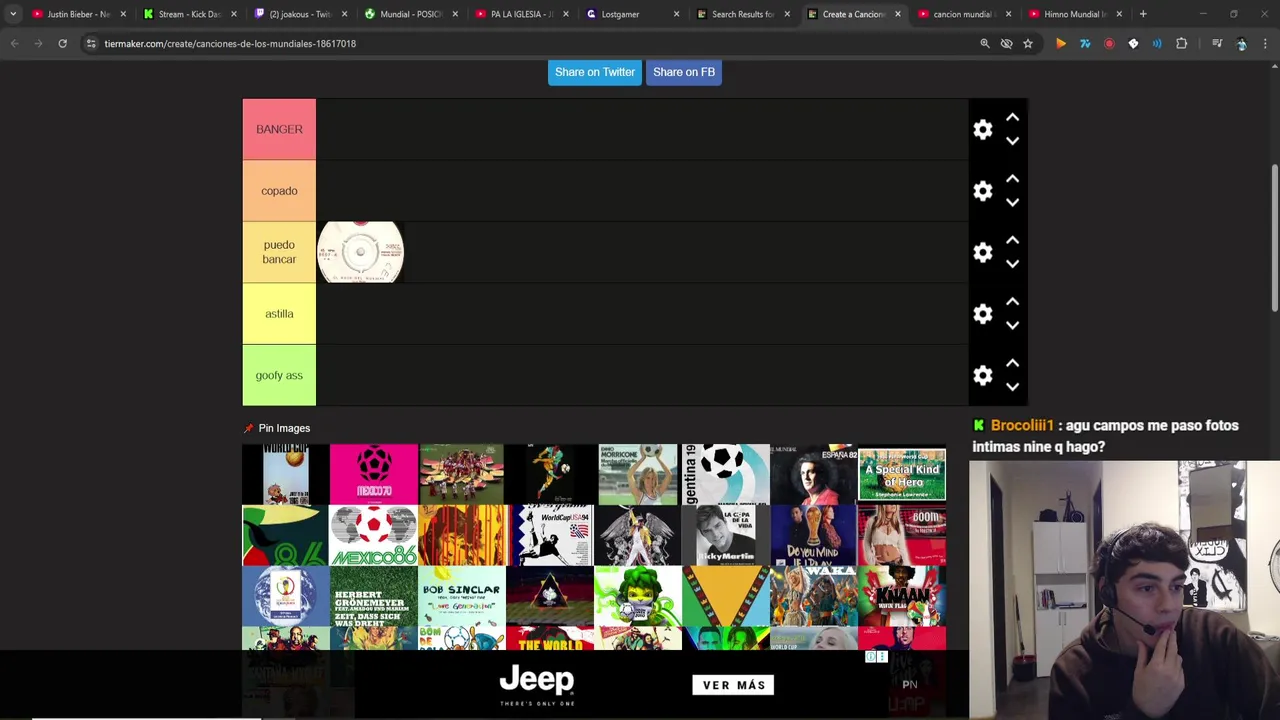Open settings gear for the copado tier

click(983, 191)
